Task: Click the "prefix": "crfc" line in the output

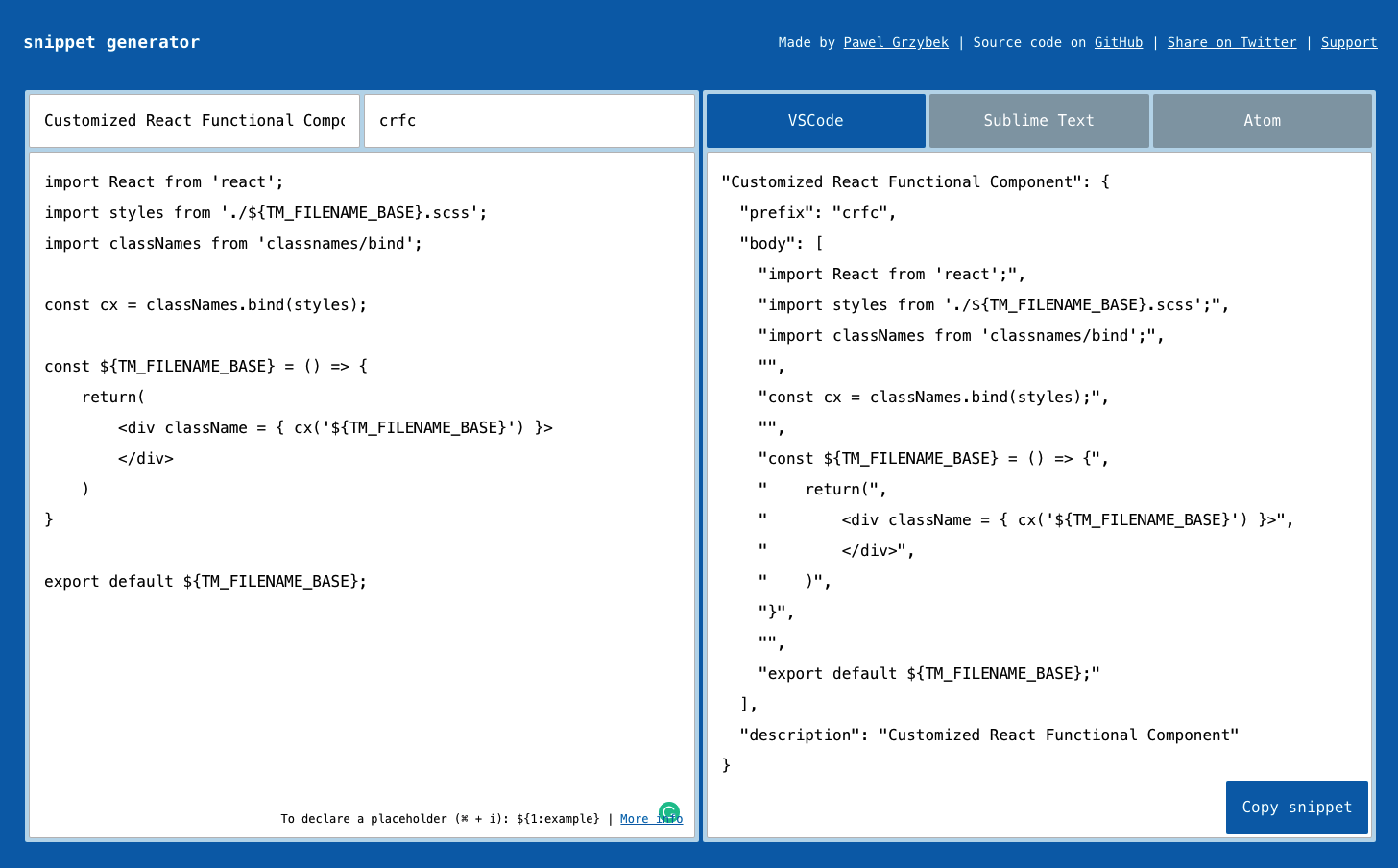Action: pyautogui.click(x=818, y=213)
